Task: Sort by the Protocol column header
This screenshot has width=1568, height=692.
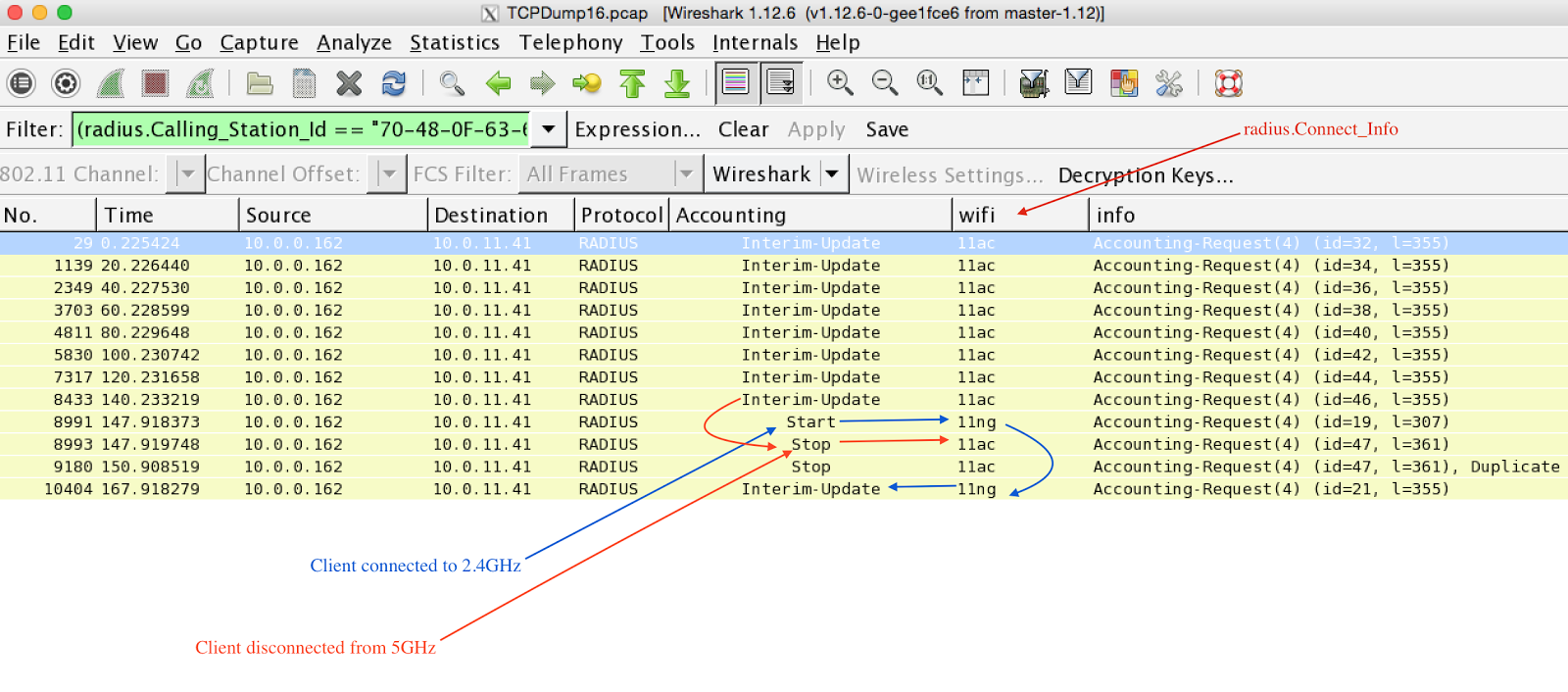Action: point(621,215)
